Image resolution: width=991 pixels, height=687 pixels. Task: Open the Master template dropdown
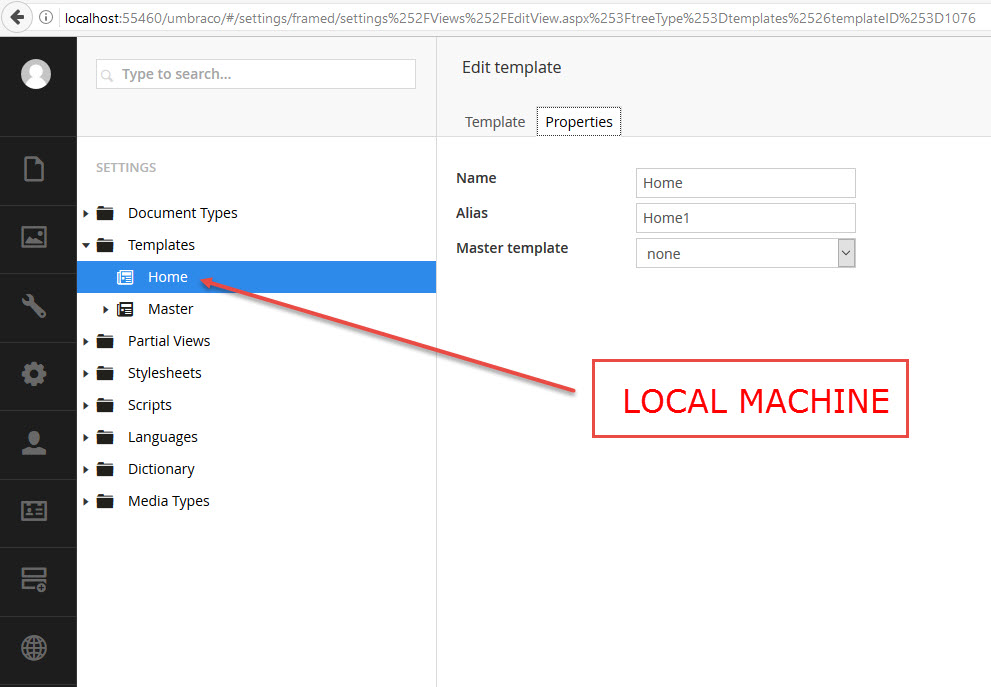pyautogui.click(x=745, y=253)
